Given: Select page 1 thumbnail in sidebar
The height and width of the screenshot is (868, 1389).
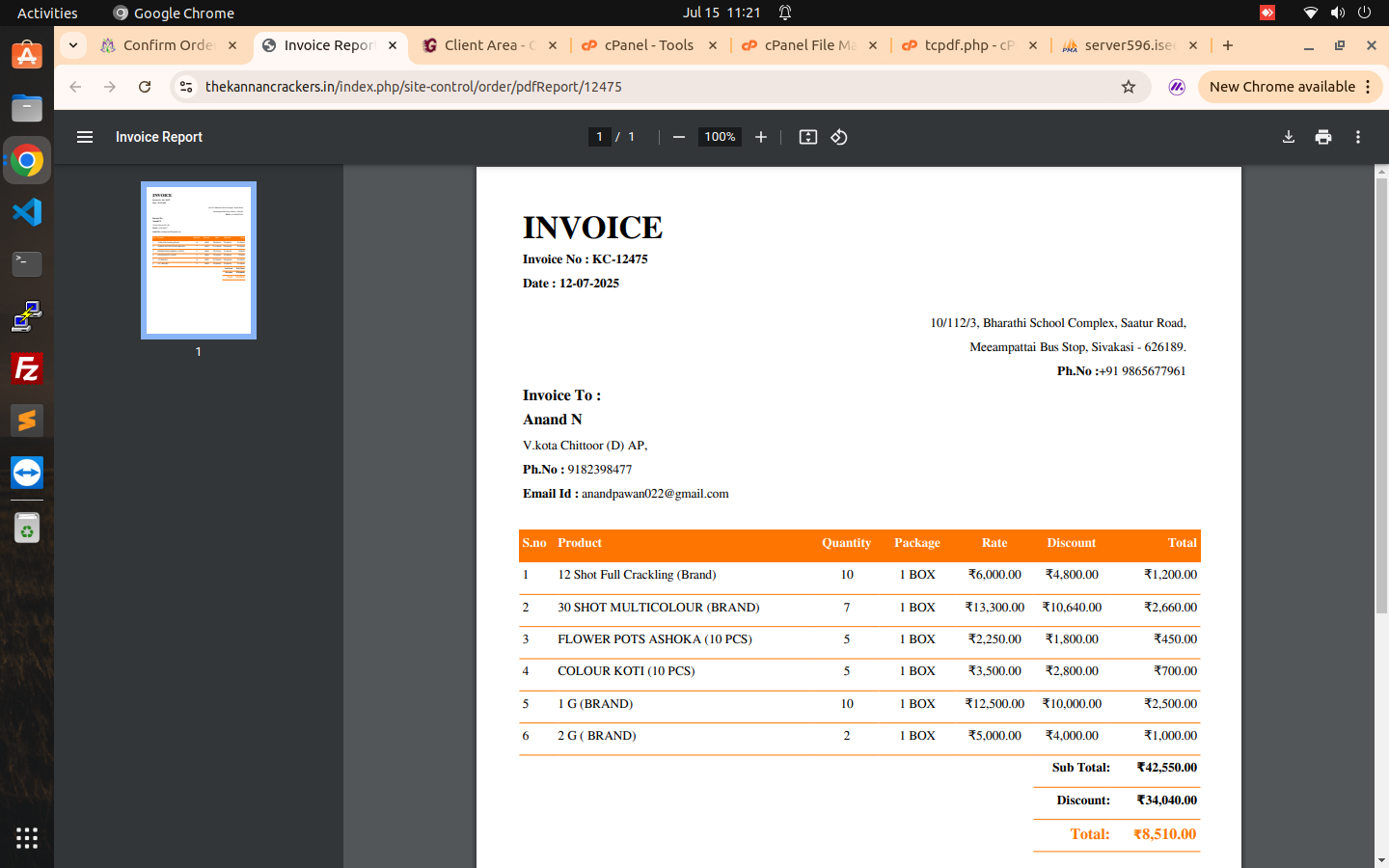Looking at the screenshot, I should click(199, 260).
